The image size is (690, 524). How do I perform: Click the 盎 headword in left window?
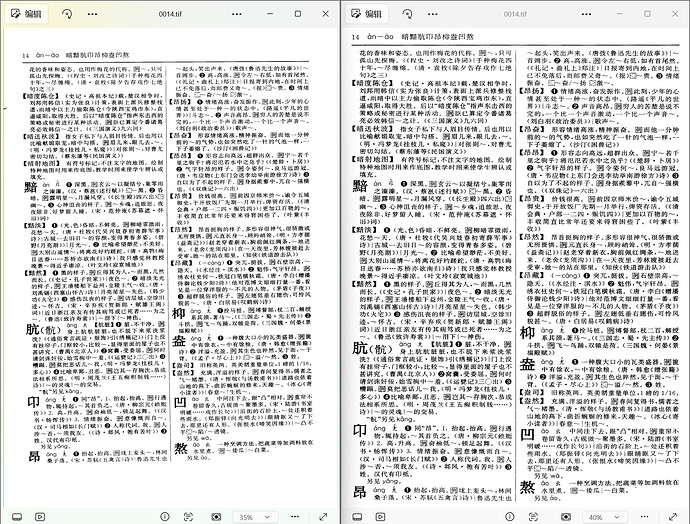point(179,340)
